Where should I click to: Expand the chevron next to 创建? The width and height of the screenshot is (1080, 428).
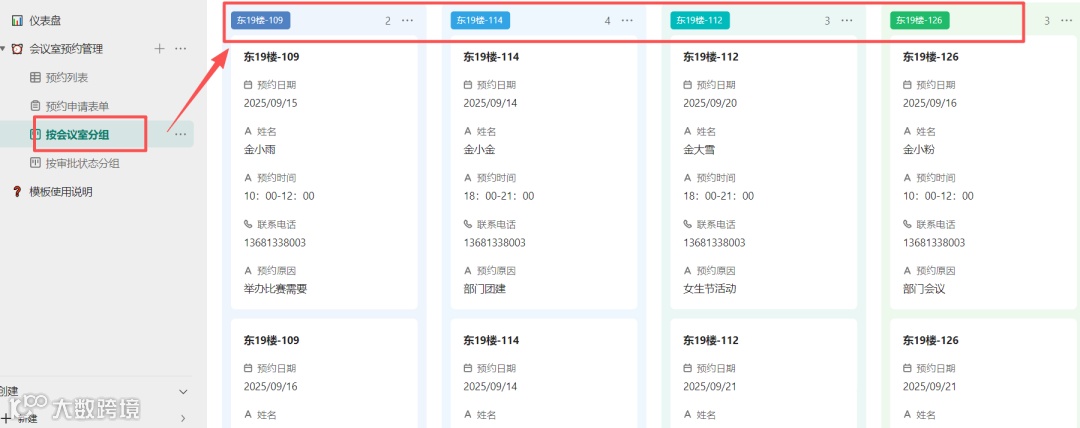pos(183,391)
